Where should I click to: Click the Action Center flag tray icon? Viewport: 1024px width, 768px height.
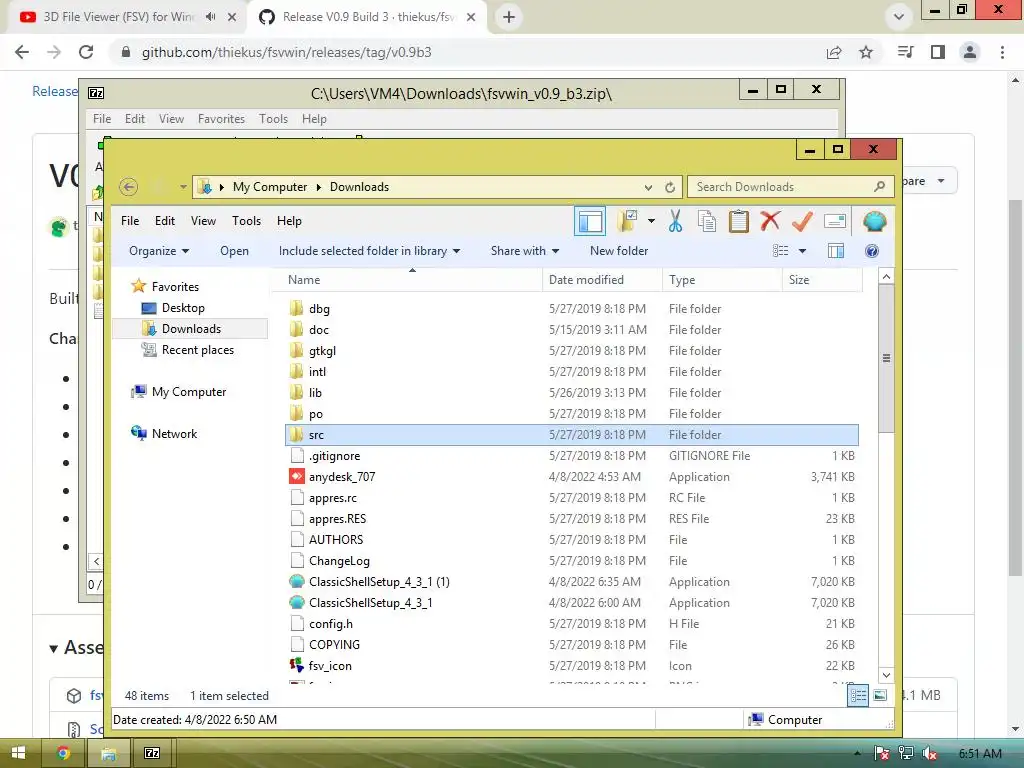(881, 754)
